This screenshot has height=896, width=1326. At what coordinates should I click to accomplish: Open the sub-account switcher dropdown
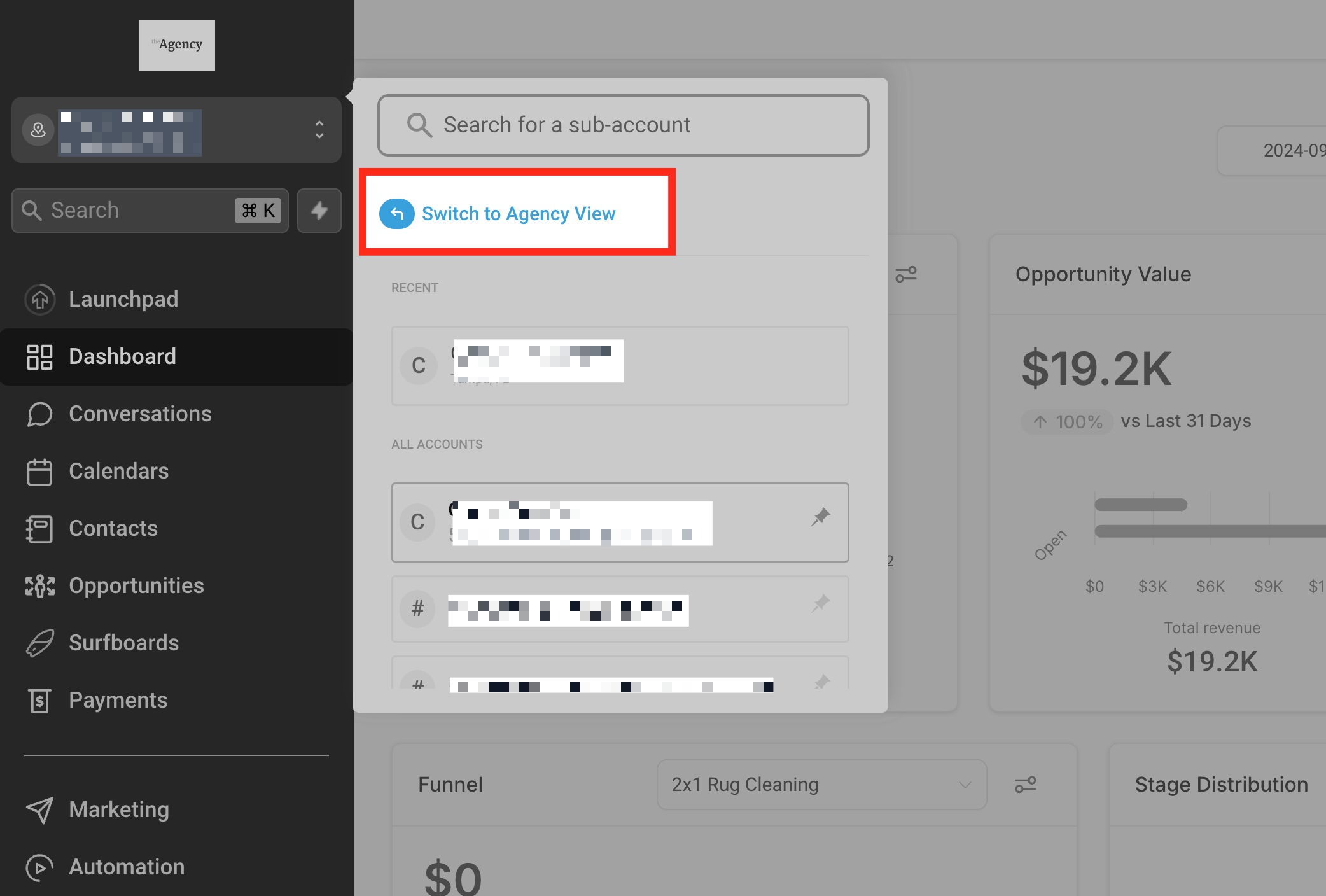(176, 130)
